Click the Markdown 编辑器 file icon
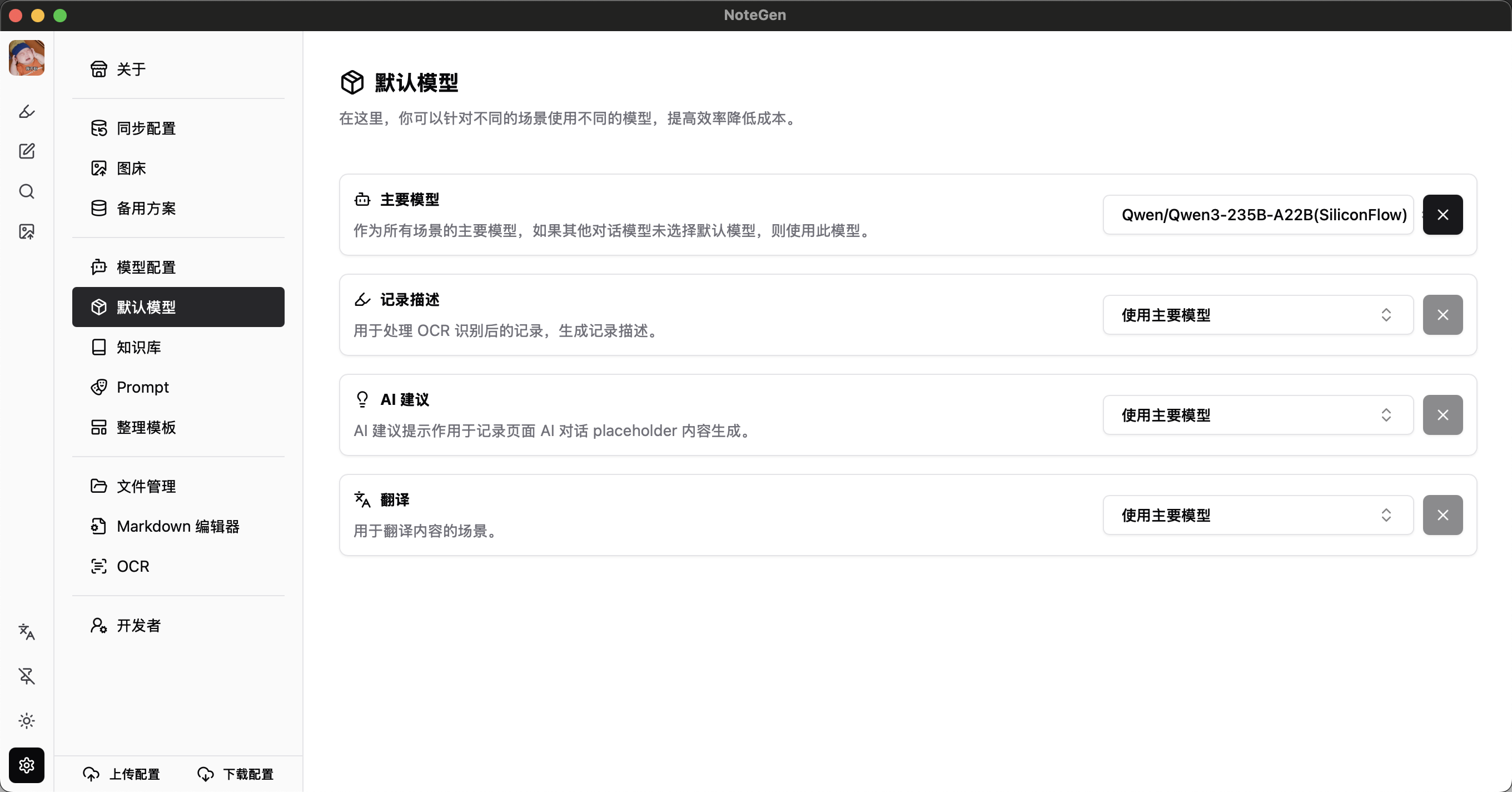The height and width of the screenshot is (792, 1512). click(x=98, y=526)
